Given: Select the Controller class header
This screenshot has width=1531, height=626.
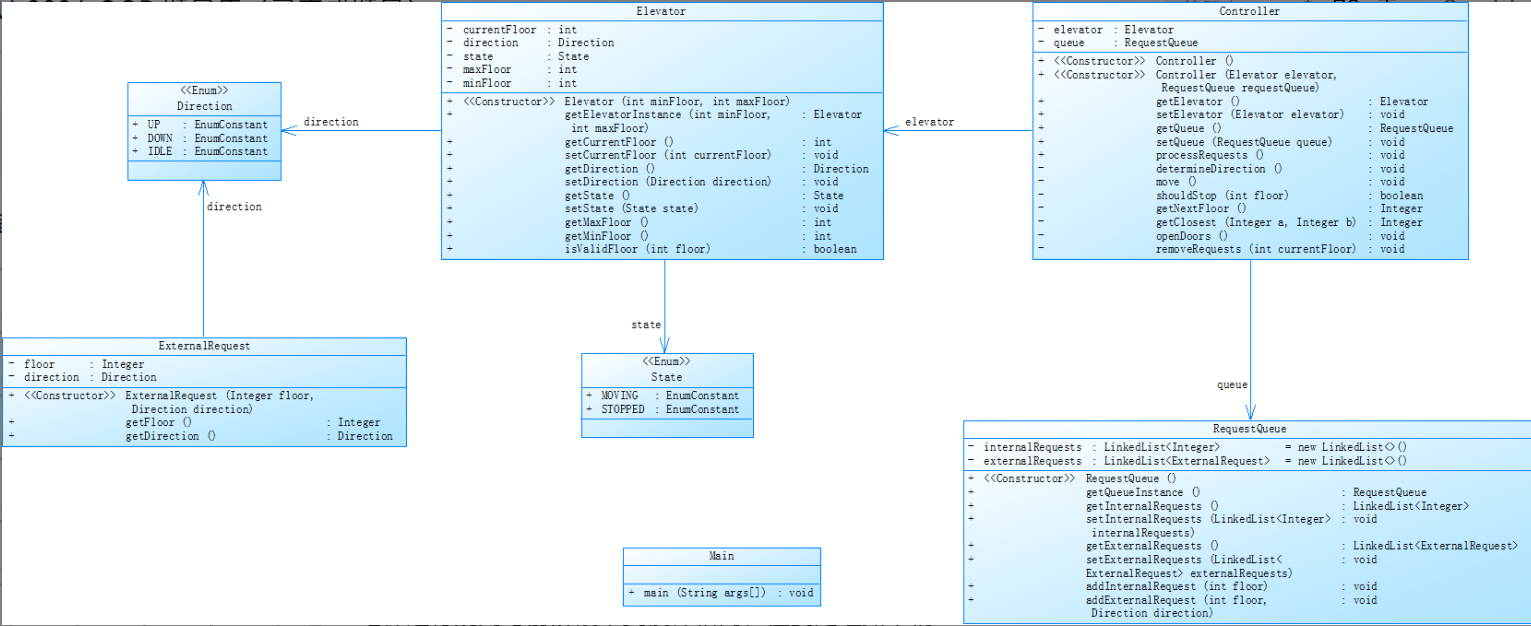Looking at the screenshot, I should pyautogui.click(x=1249, y=11).
